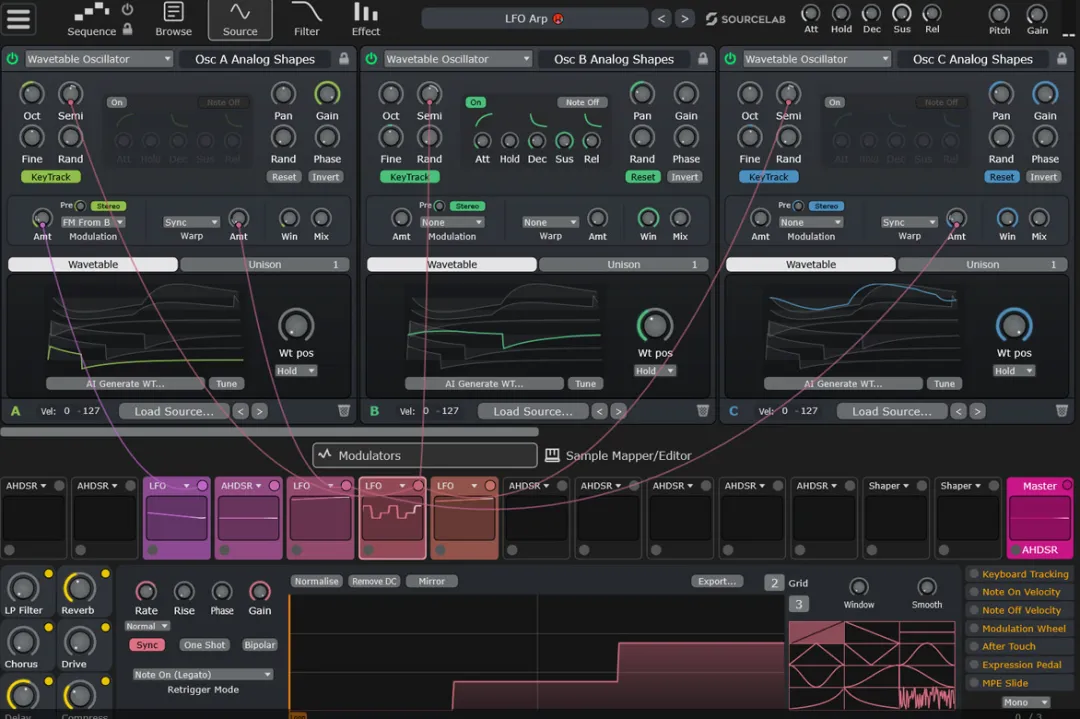Toggle Osc A power button

(x=12, y=59)
